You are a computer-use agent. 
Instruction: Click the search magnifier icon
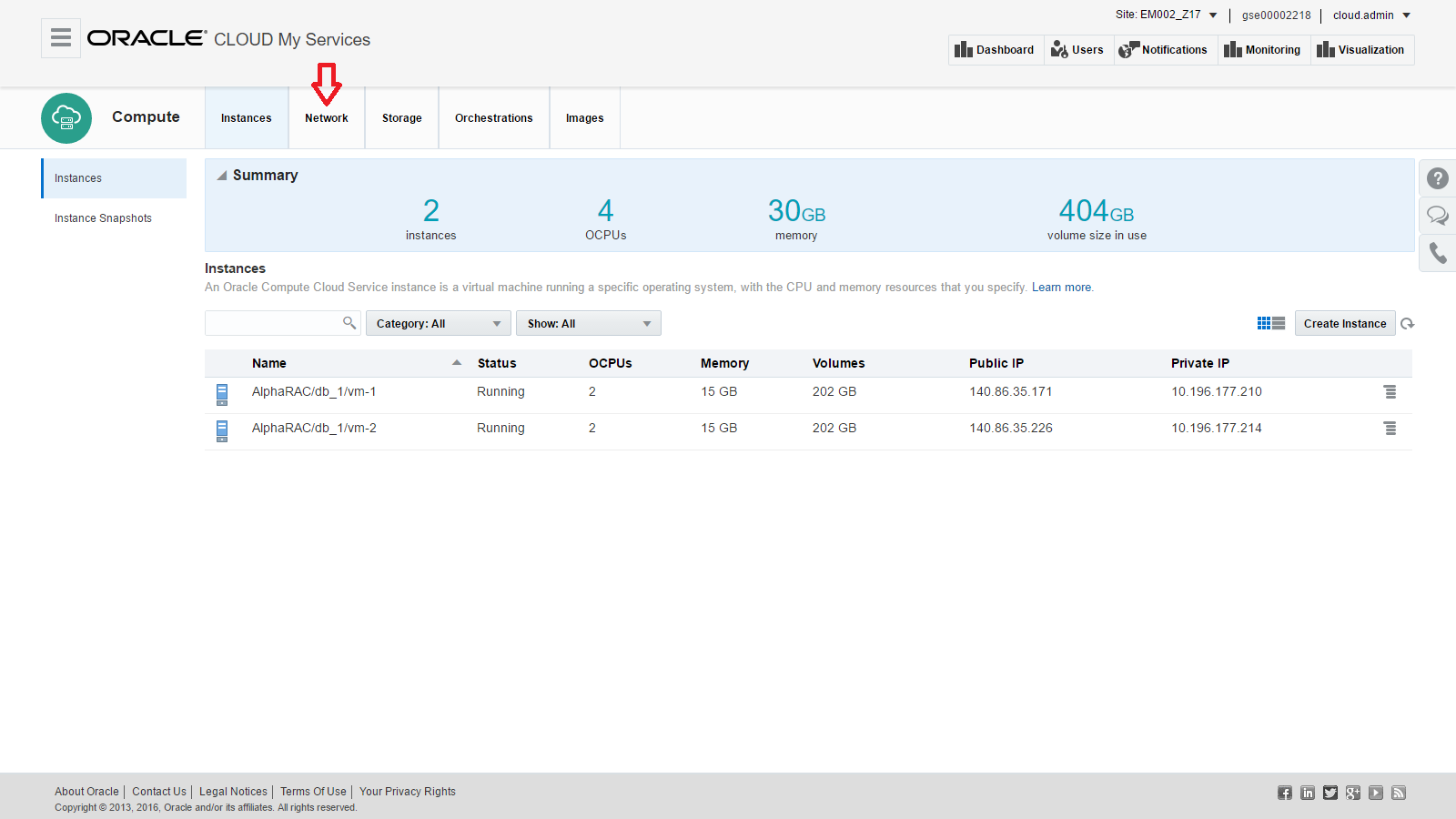pos(349,323)
